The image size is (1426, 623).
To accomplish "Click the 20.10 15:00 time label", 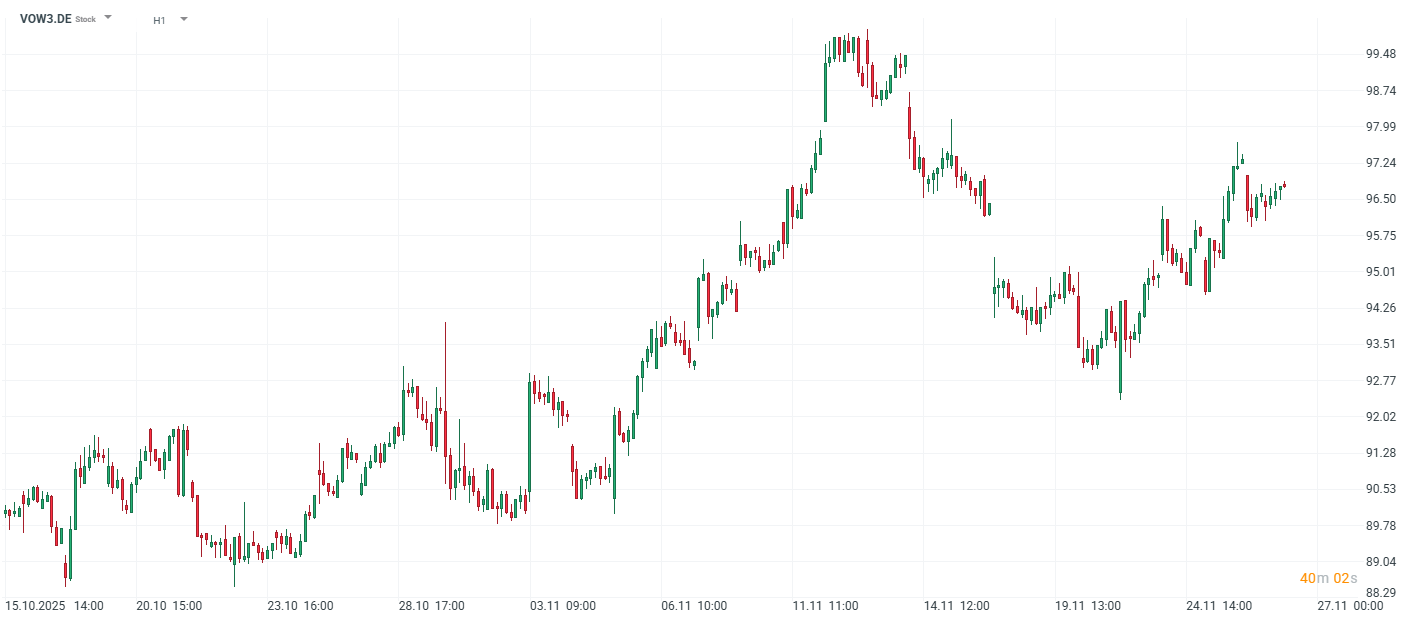I will (x=169, y=606).
